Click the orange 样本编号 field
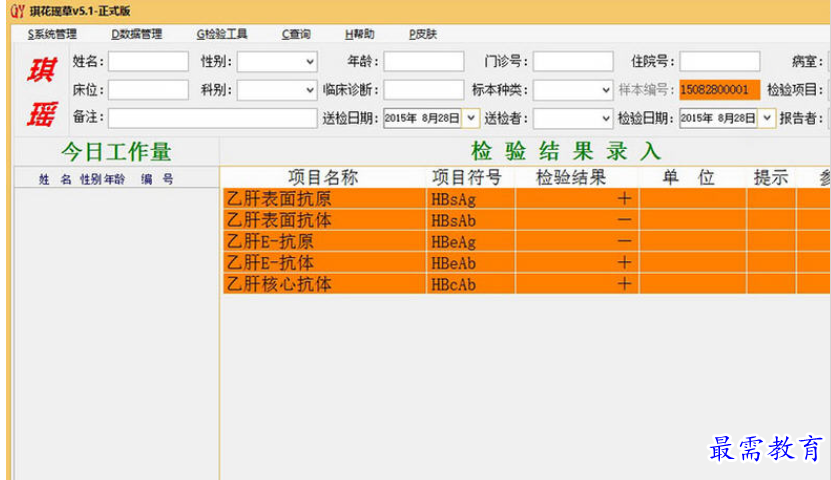 pyautogui.click(x=718, y=90)
